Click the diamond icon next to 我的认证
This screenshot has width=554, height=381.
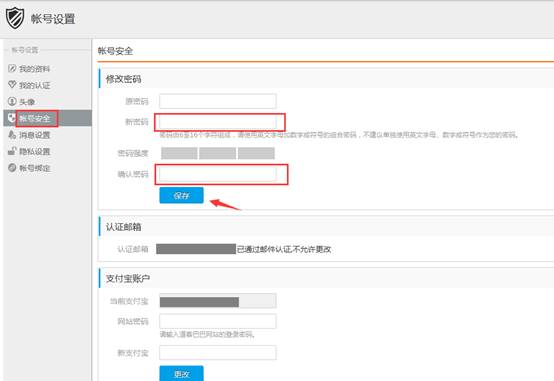tap(12, 85)
